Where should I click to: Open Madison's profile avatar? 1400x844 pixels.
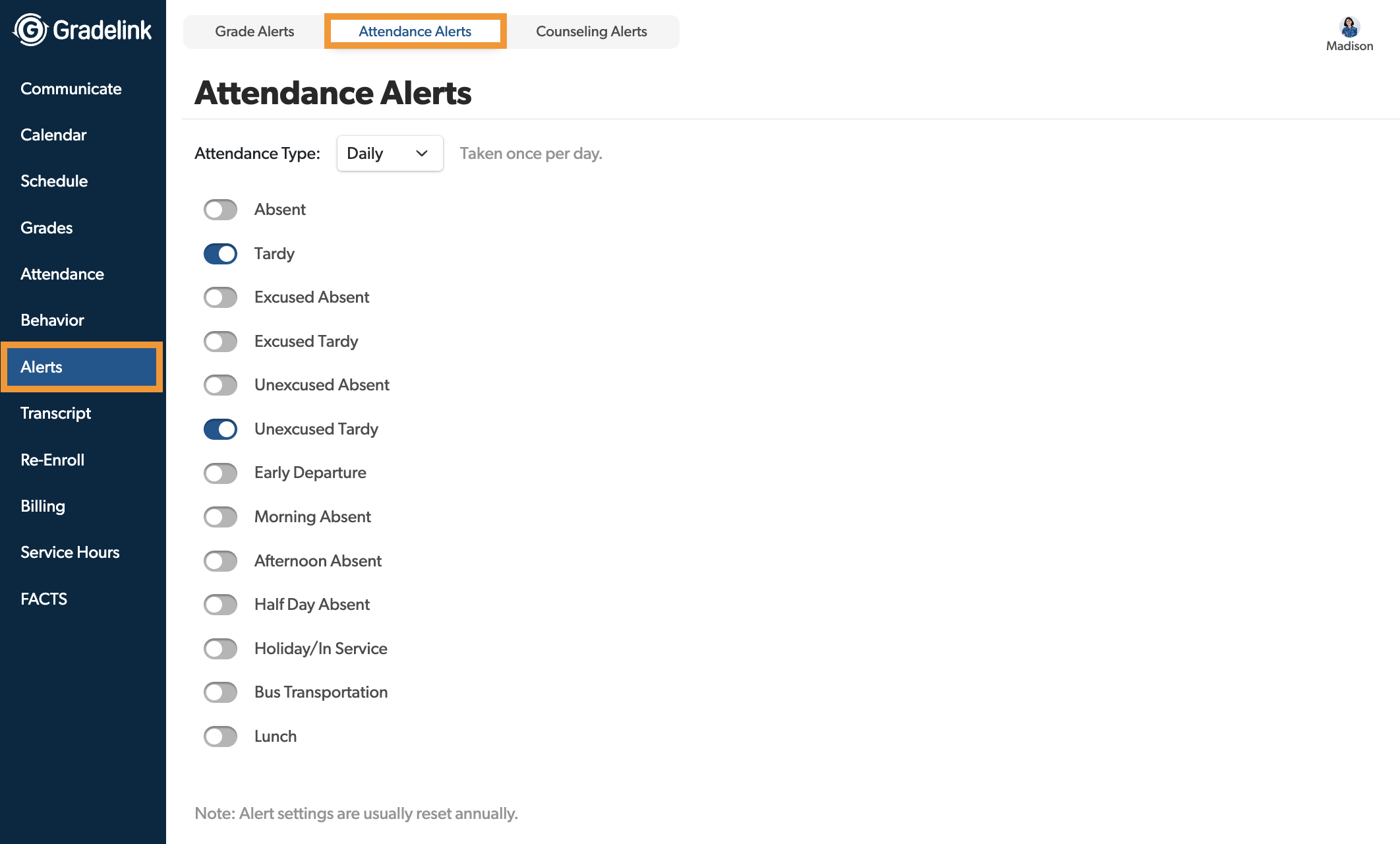pyautogui.click(x=1349, y=27)
